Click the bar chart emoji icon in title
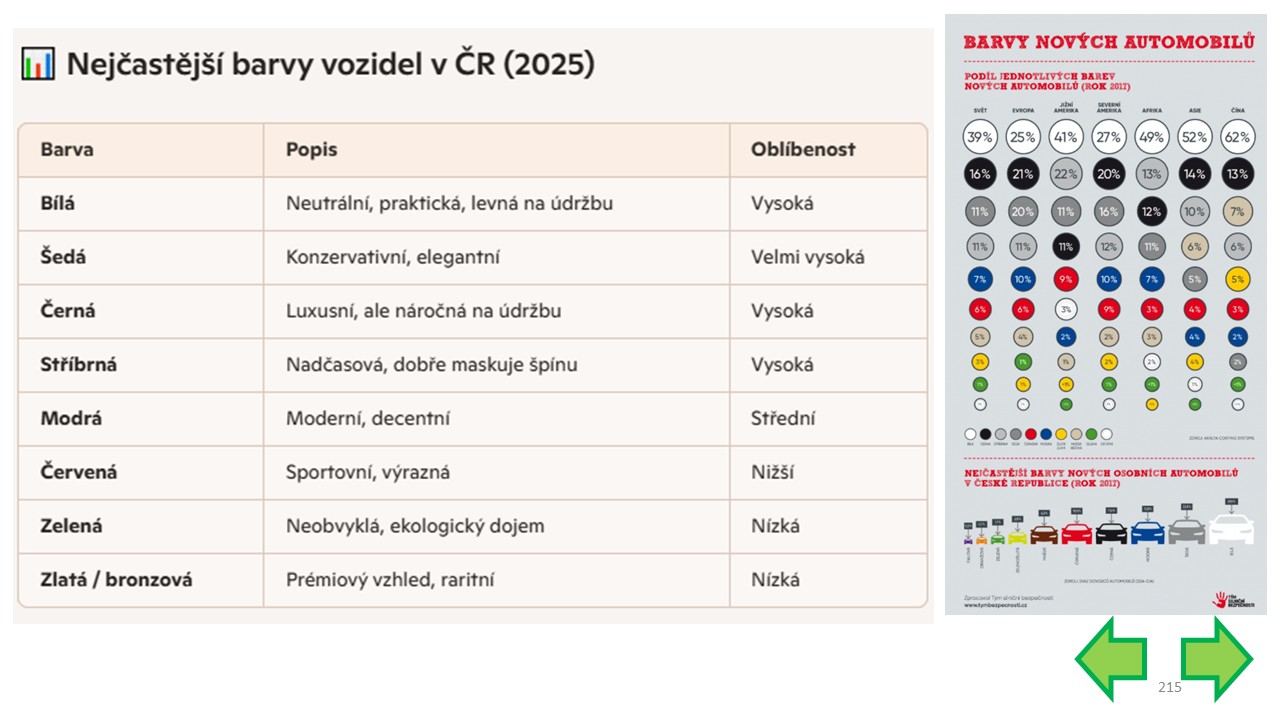Viewport: 1280px width, 720px height. coord(38,65)
